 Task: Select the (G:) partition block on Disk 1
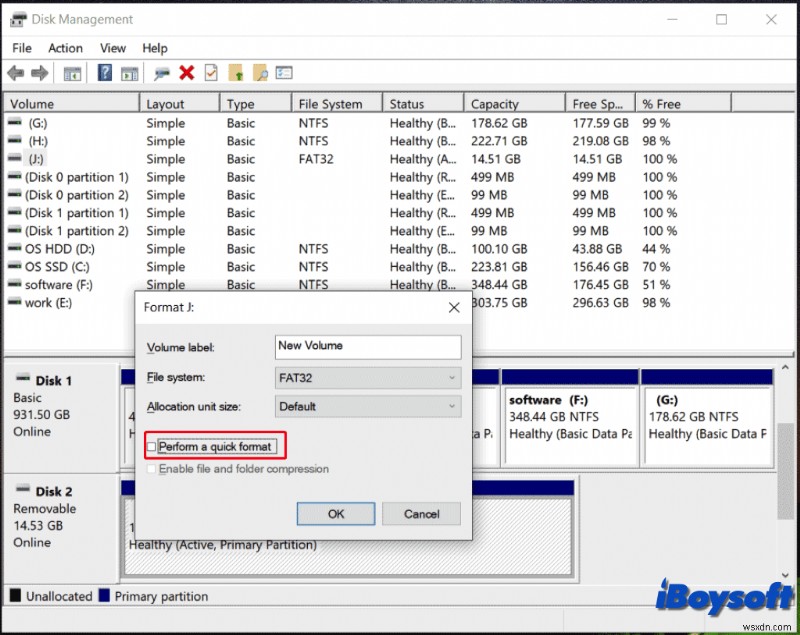707,418
